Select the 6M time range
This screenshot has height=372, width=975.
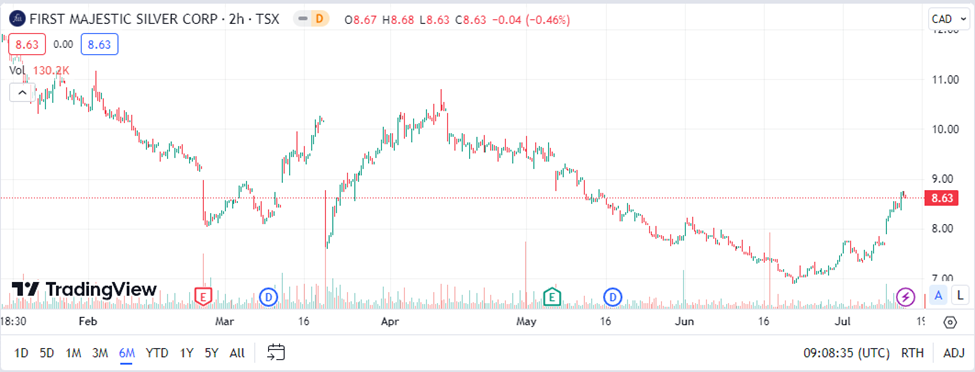[x=127, y=353]
